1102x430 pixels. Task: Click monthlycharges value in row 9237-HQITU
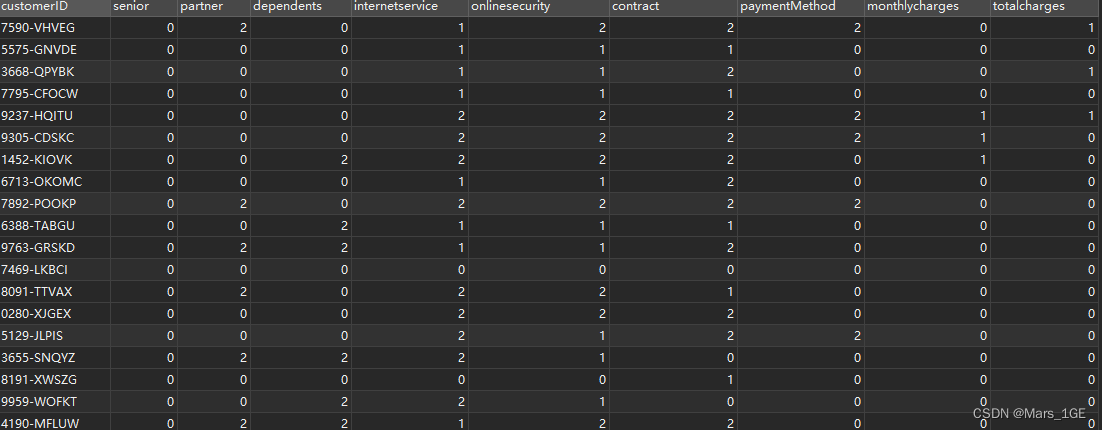pos(927,116)
